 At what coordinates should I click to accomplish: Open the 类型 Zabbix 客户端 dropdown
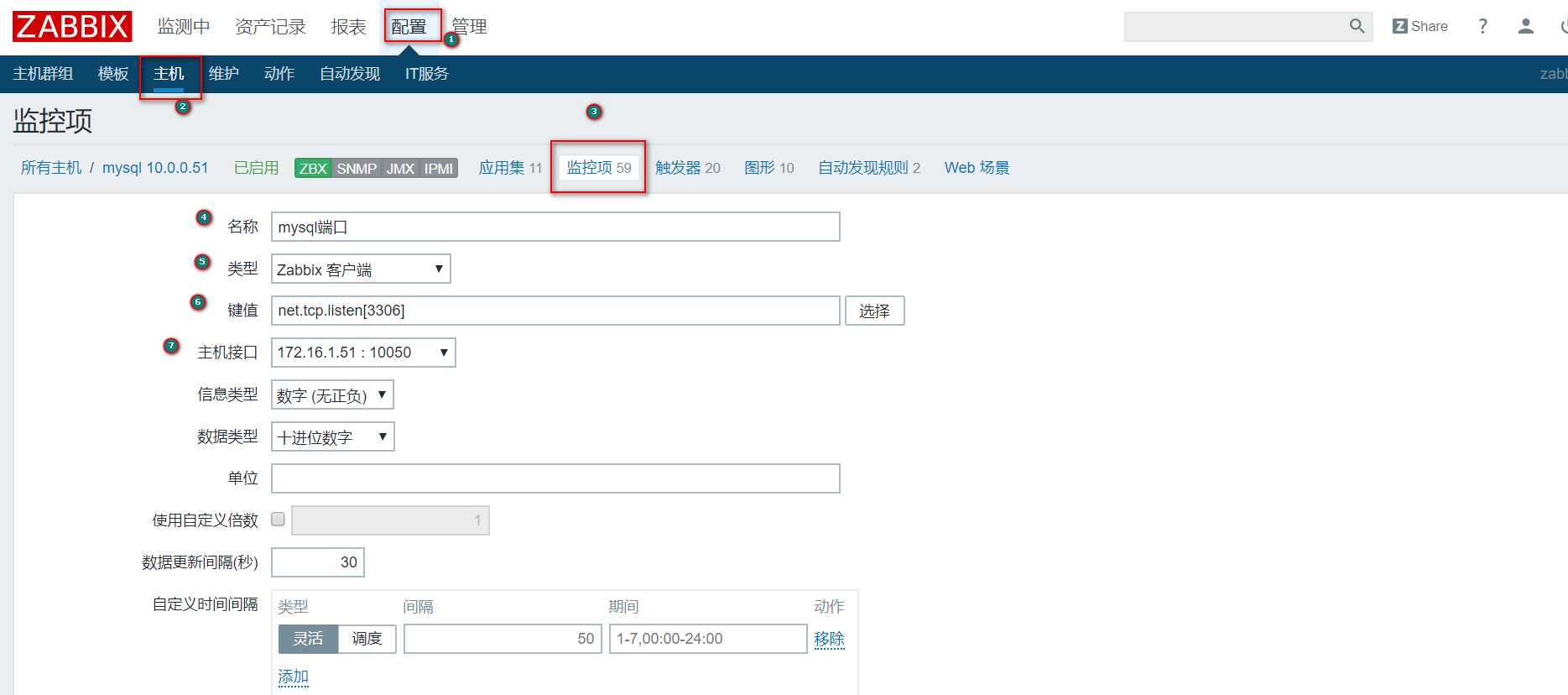361,269
